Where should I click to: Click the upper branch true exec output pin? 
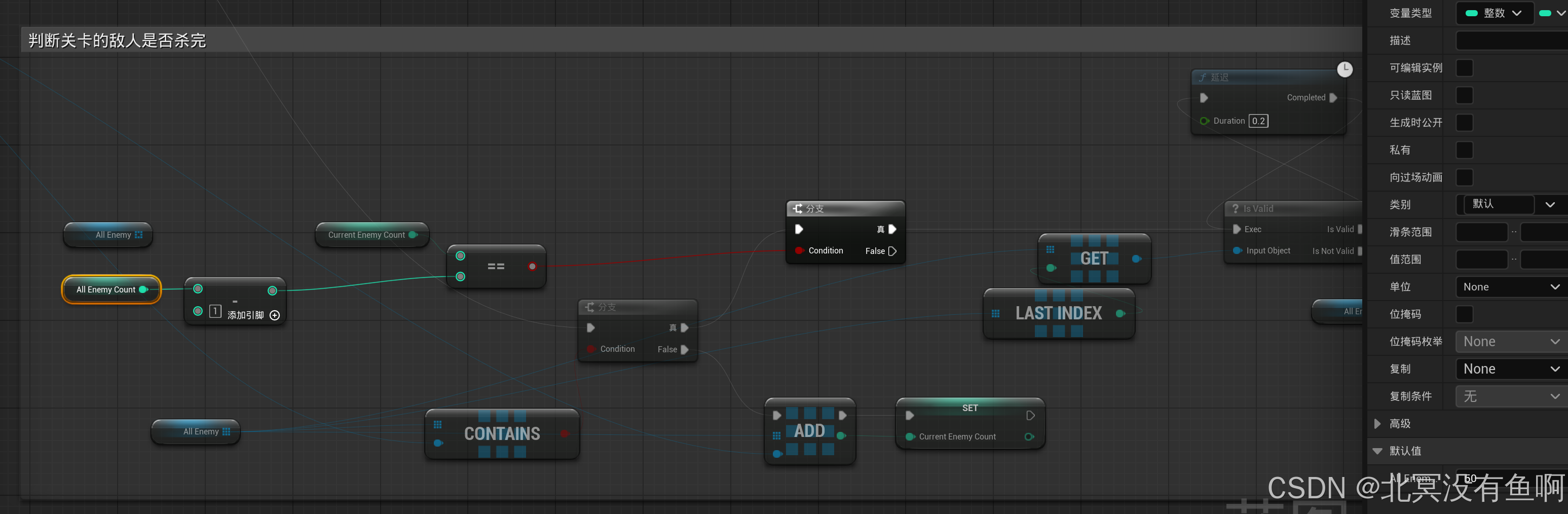(x=892, y=229)
